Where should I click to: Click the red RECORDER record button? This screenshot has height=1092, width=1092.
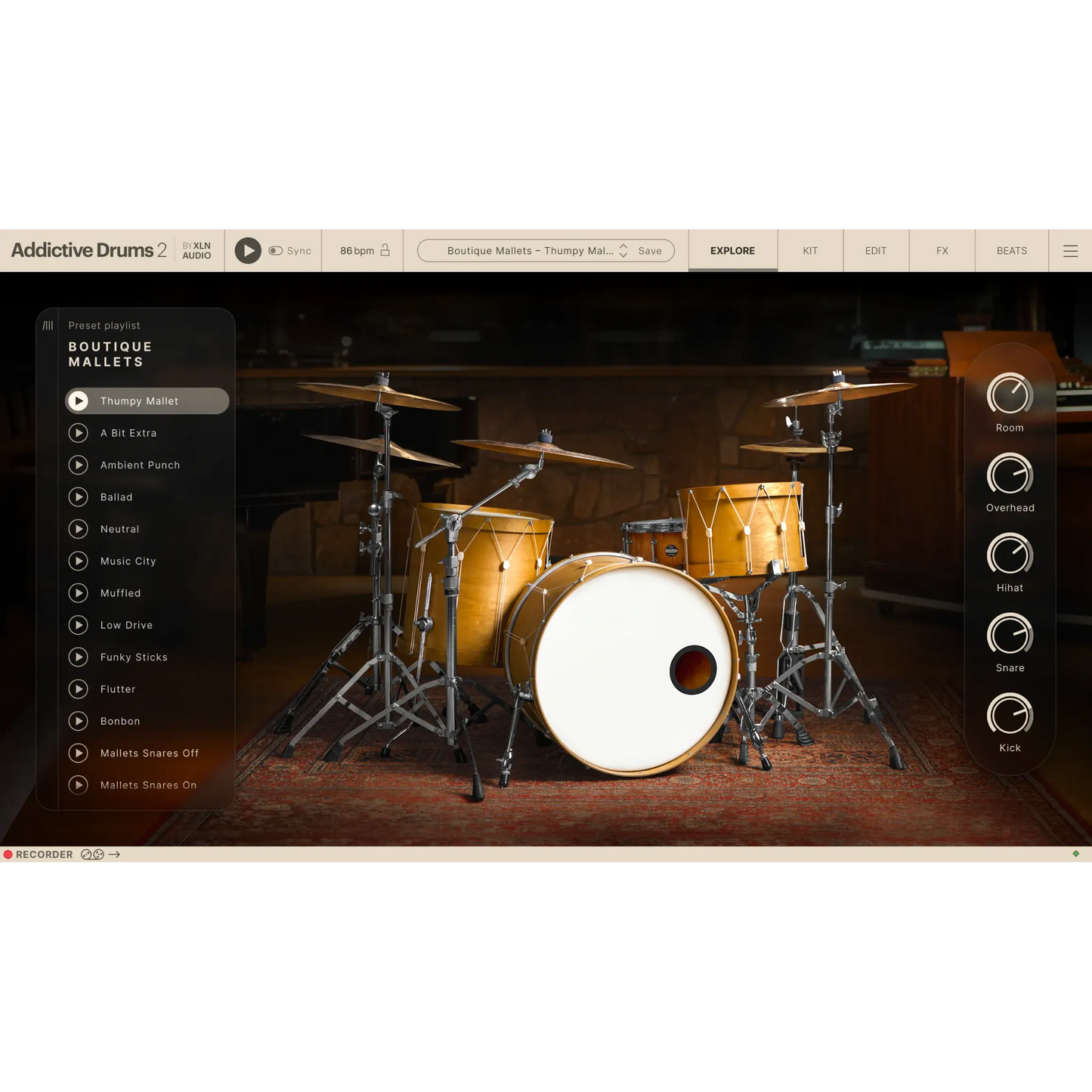[8, 855]
